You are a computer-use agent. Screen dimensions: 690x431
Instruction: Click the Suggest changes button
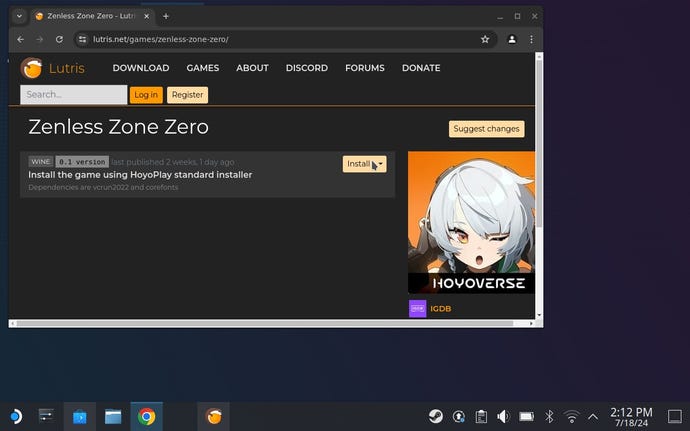pos(486,129)
